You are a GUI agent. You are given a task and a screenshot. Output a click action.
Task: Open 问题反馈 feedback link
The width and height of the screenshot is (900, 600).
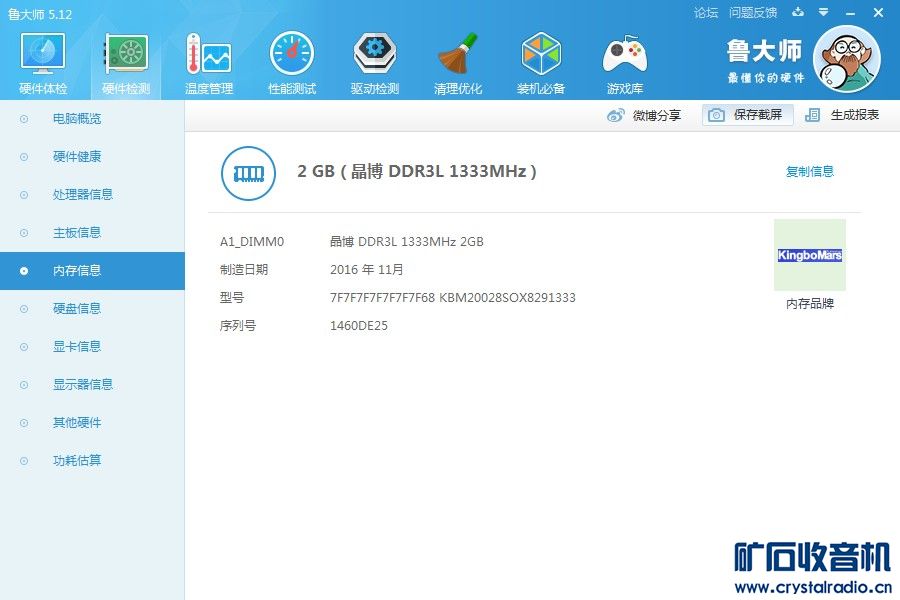pos(753,13)
